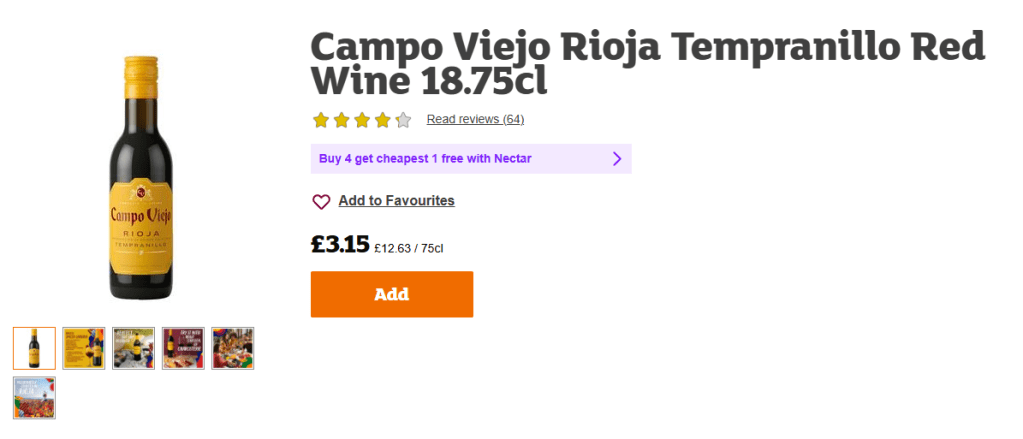Select the vineyard landscape thumbnail
Screen dimensions: 1023x439
pos(34,397)
